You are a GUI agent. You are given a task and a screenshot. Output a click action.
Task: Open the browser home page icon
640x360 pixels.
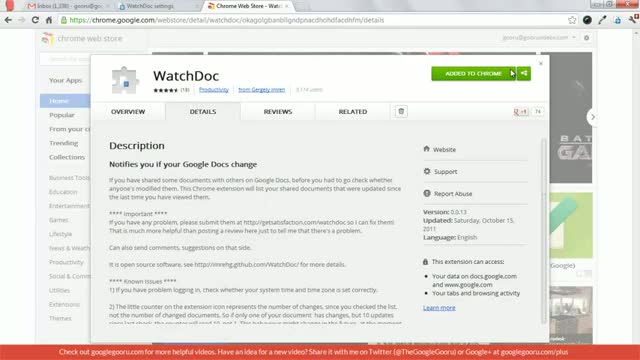click(x=49, y=20)
